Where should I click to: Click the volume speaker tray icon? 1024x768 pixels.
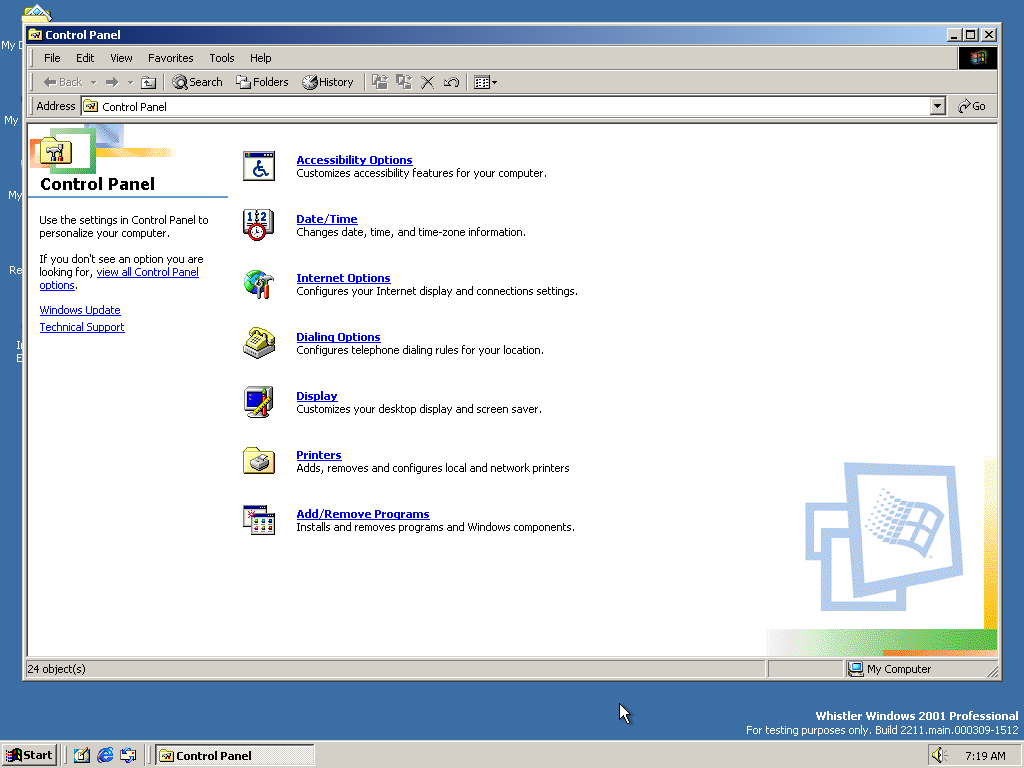point(939,756)
